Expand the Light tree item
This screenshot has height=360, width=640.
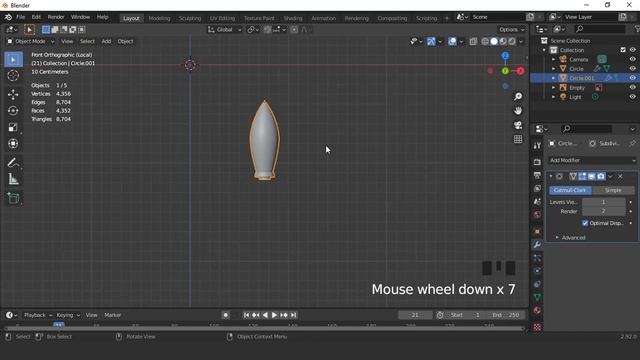pyautogui.click(x=553, y=97)
